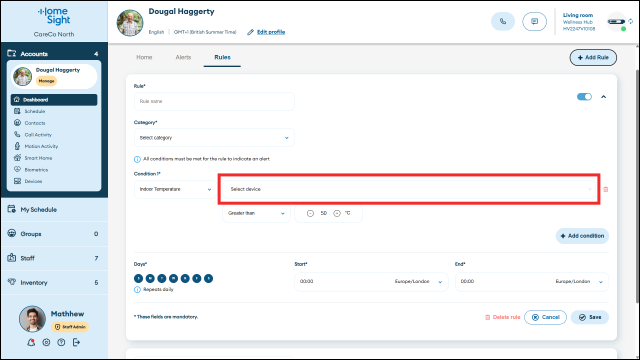This screenshot has width=640, height=360.
Task: Open the End time dropdown
Action: (532, 282)
